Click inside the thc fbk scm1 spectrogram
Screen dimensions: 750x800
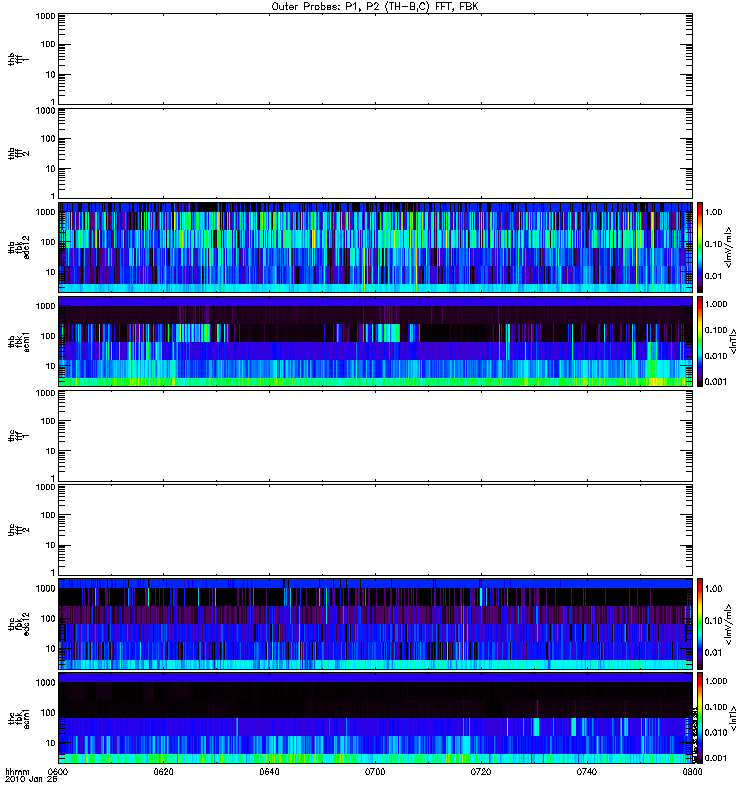[x=376, y=718]
